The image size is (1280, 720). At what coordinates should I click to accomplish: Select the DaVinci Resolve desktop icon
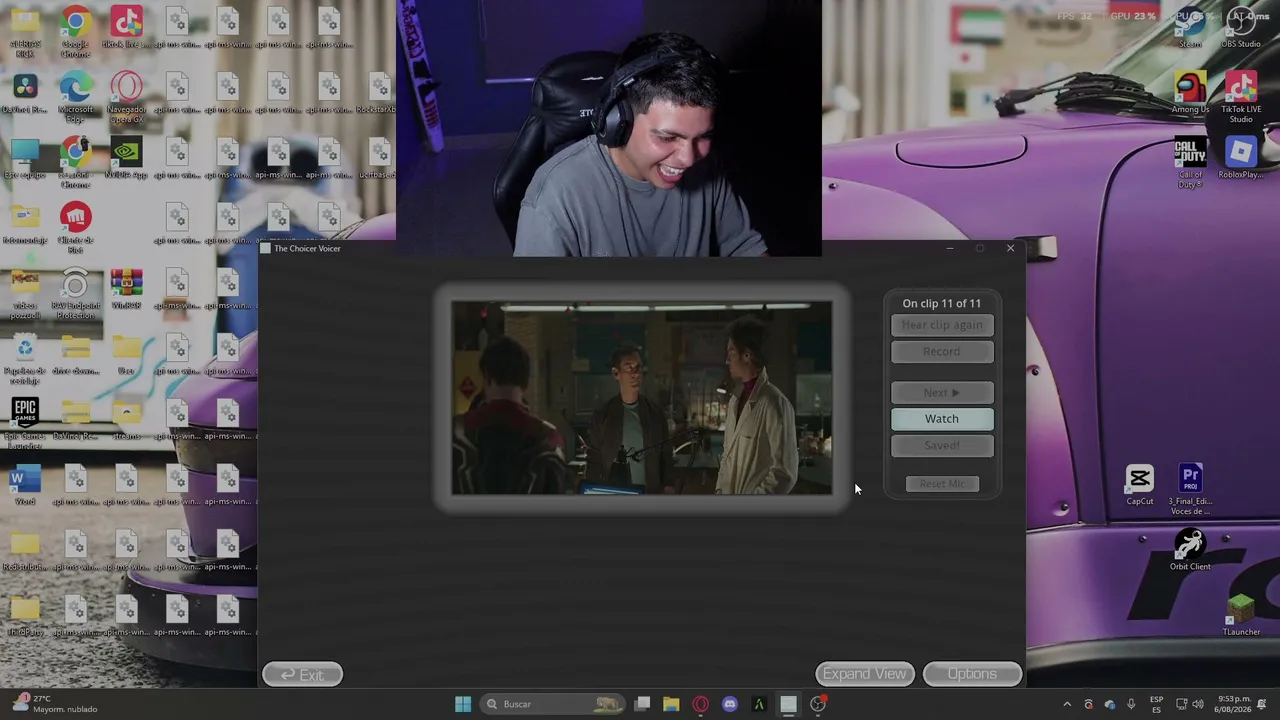[x=25, y=94]
